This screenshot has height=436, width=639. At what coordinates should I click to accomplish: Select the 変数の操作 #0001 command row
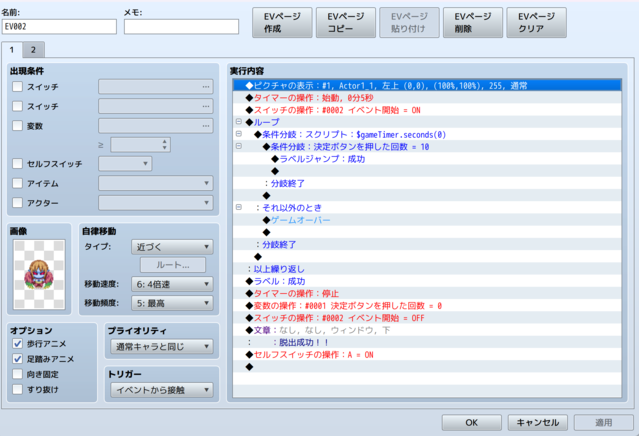427,306
